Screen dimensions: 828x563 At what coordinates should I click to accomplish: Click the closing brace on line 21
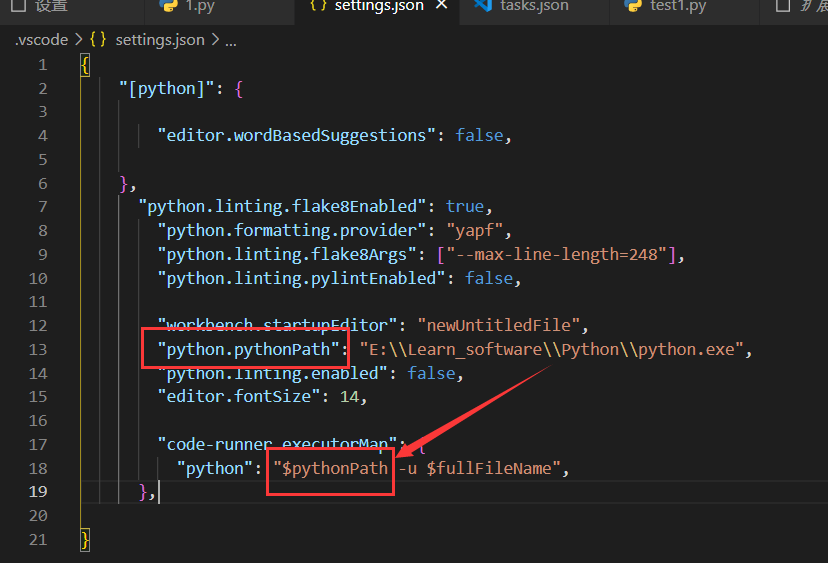pos(85,540)
